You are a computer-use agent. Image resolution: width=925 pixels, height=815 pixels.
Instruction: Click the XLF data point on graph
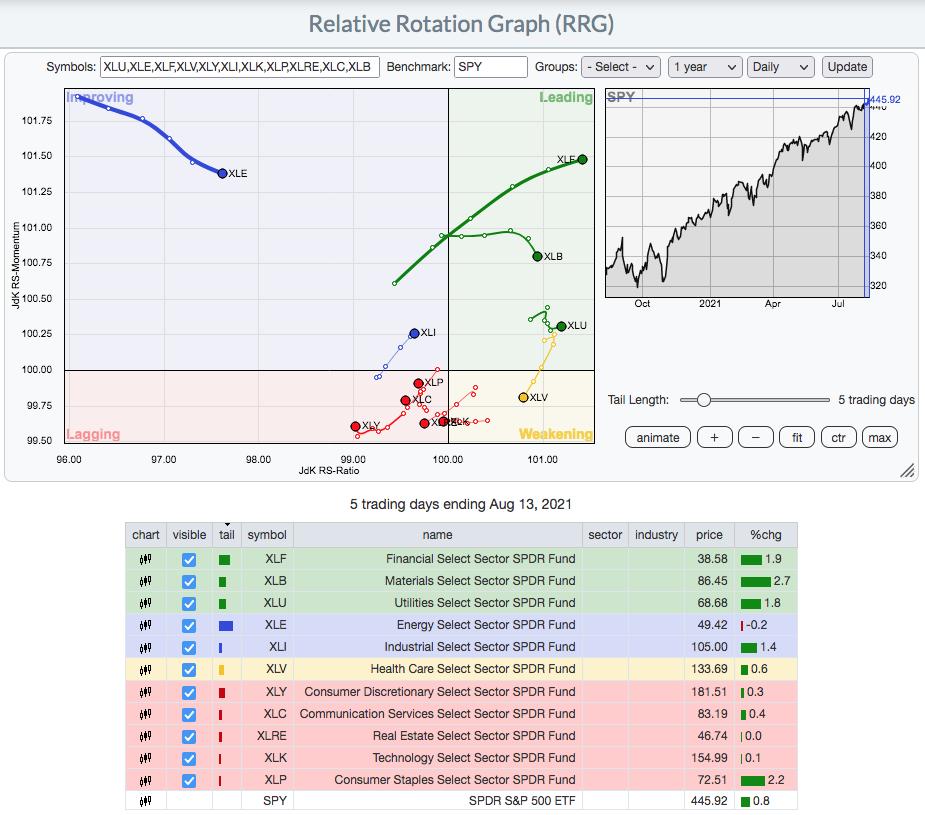(582, 159)
